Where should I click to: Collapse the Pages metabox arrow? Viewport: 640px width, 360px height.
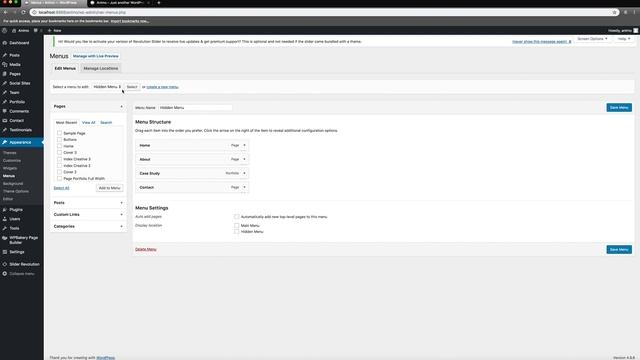point(121,107)
